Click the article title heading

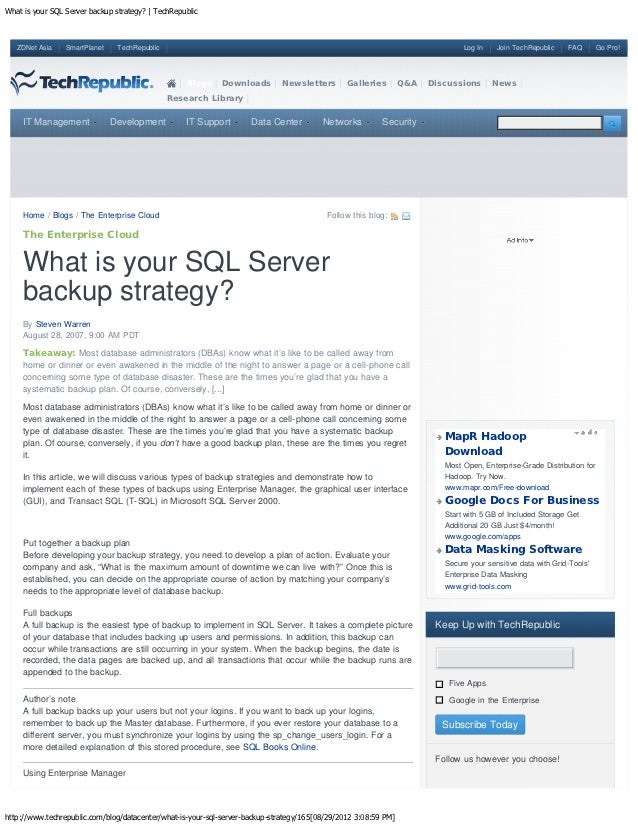176,276
